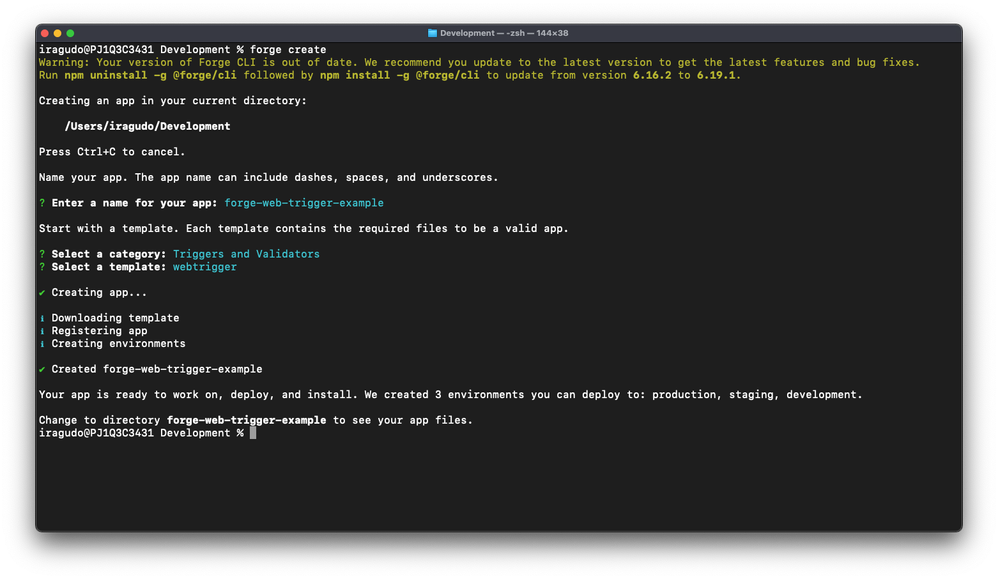This screenshot has height=579, width=998.
Task: Click the 'Select a template:' prompt label
Action: point(109,267)
